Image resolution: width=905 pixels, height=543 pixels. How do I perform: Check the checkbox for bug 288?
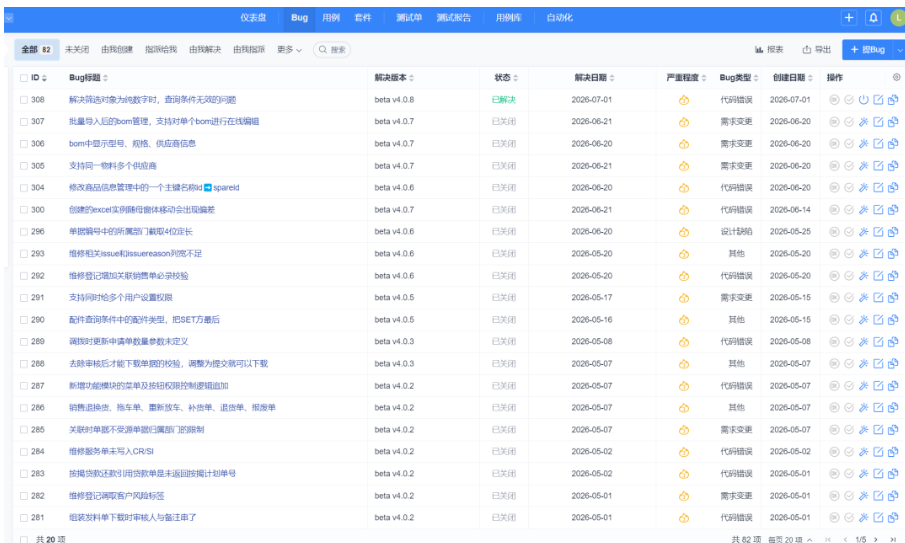coord(24,364)
